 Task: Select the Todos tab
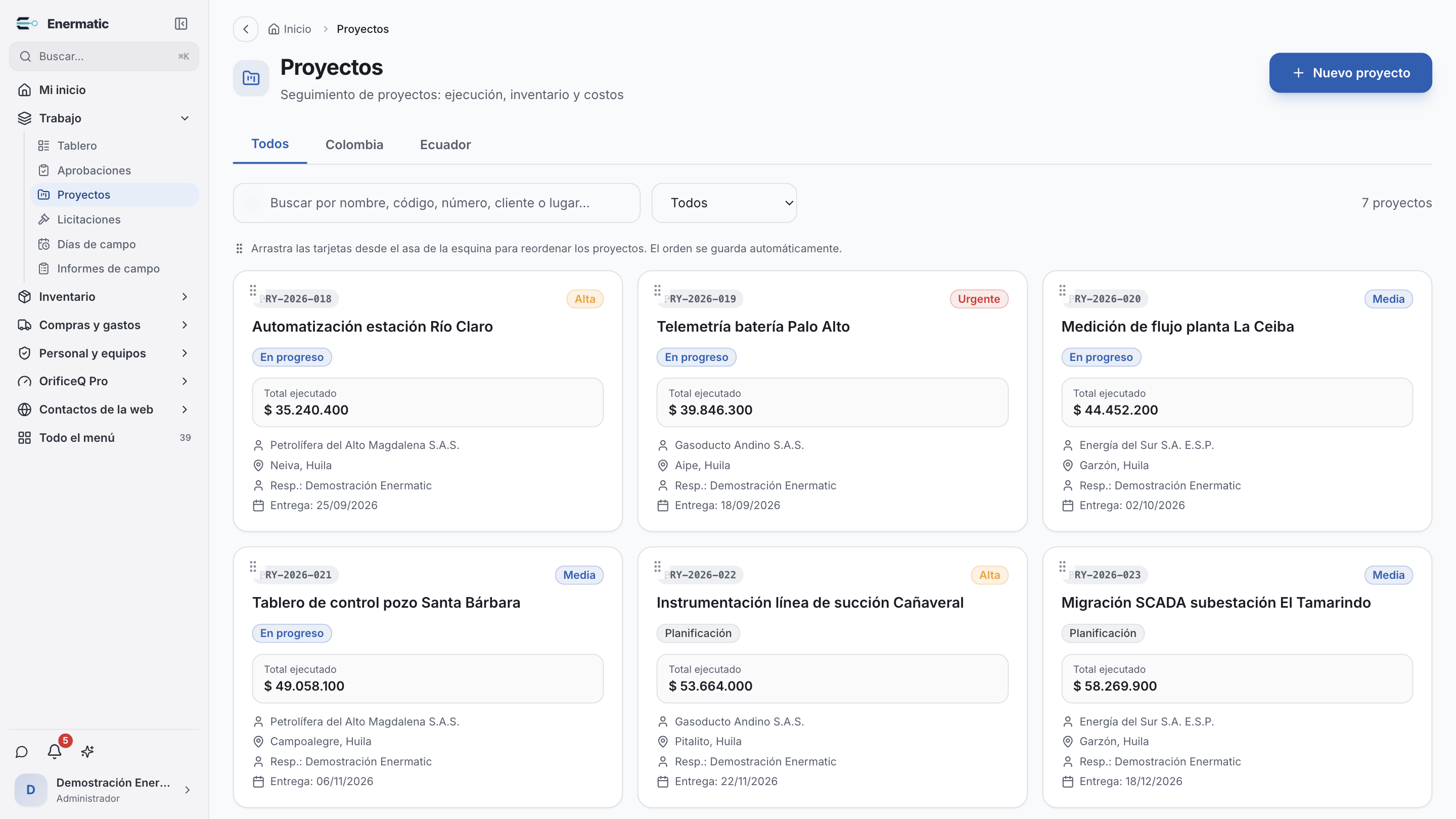(270, 144)
